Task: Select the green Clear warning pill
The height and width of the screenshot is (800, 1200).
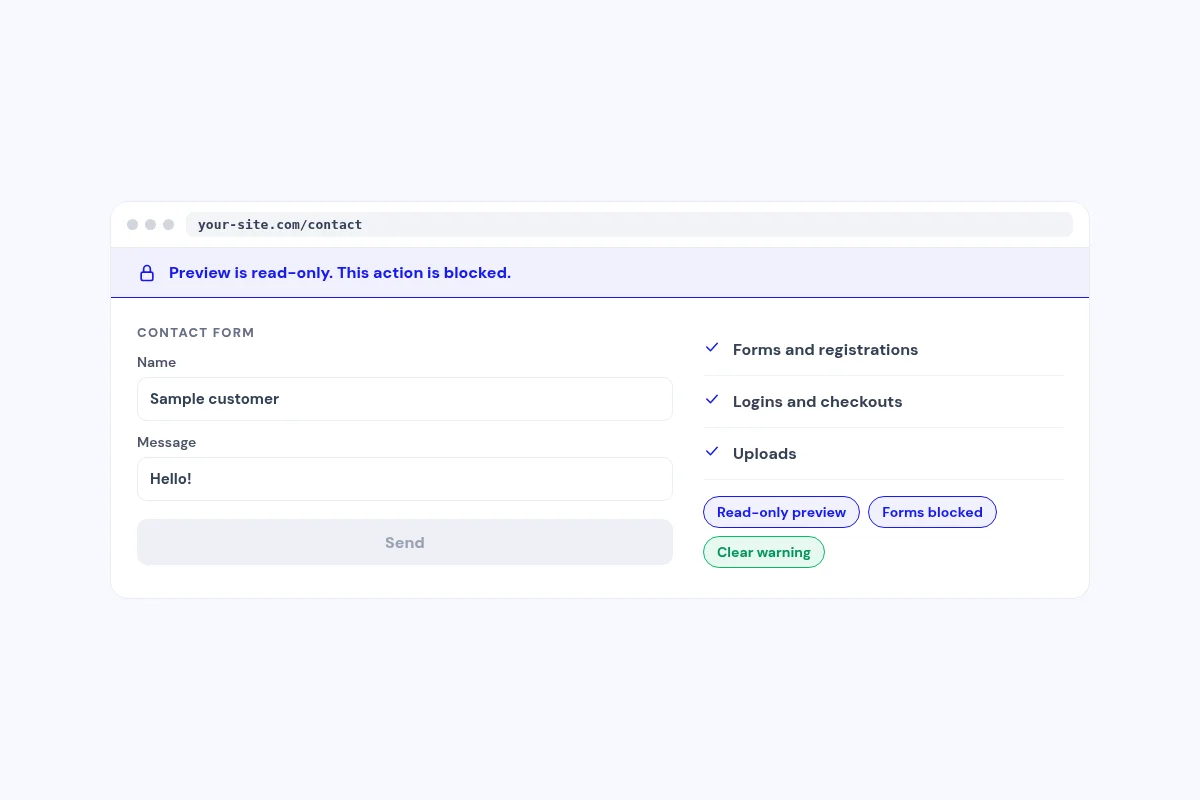Action: coord(764,552)
